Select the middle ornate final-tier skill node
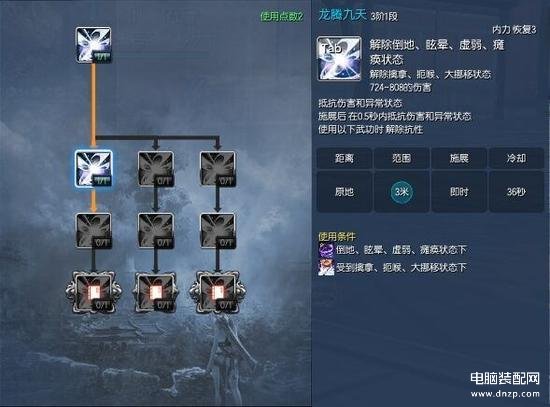Screen dimensions: 550x407 click(155, 292)
